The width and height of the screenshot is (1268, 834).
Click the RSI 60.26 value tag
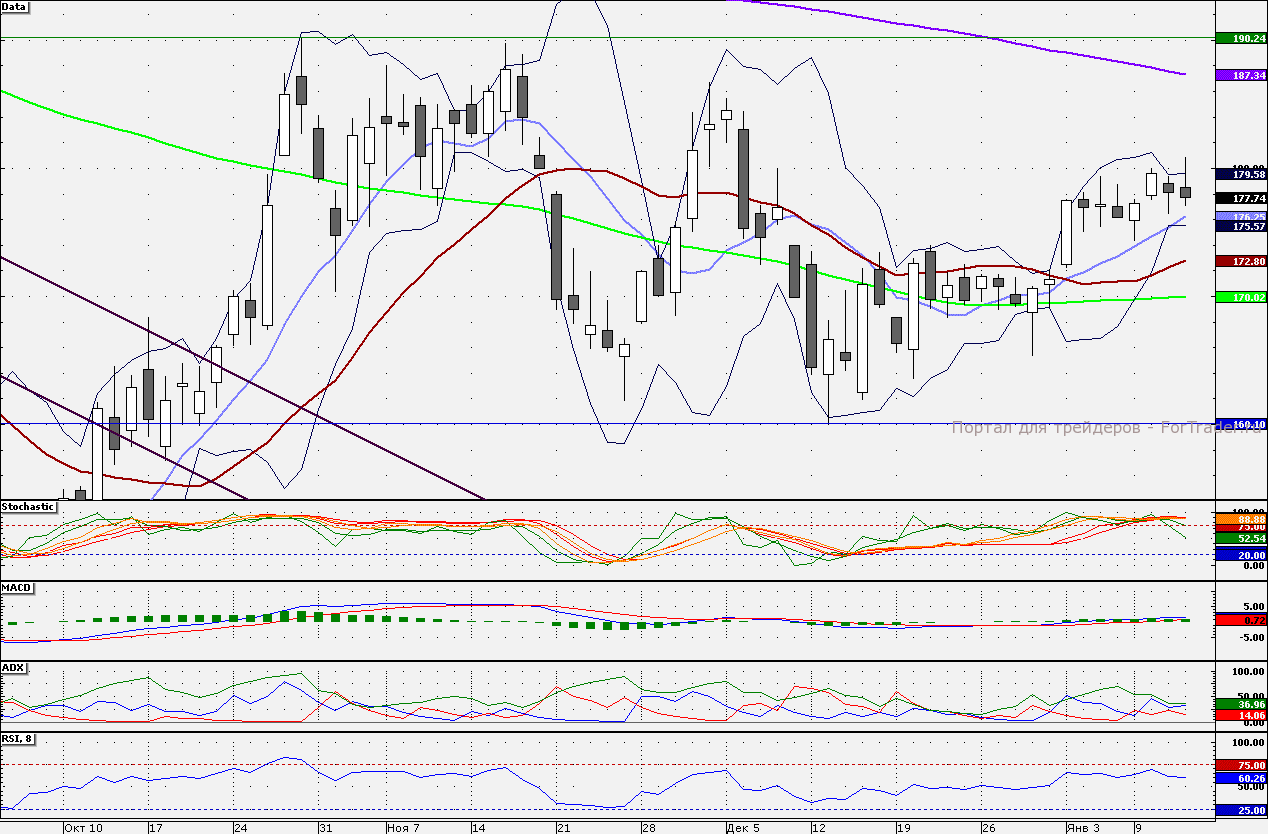coord(1240,778)
